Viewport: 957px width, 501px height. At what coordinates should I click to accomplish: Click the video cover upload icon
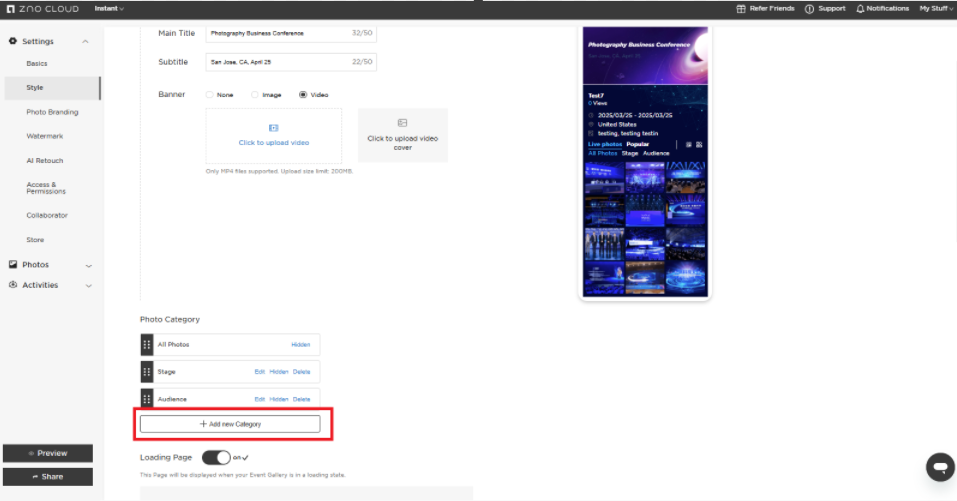pyautogui.click(x=402, y=123)
